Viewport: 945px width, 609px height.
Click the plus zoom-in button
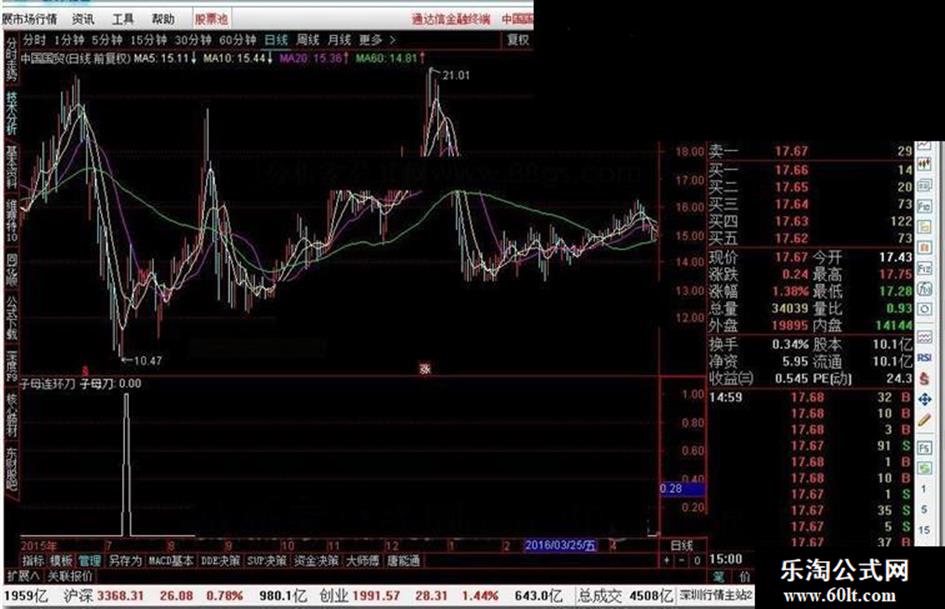(667, 561)
